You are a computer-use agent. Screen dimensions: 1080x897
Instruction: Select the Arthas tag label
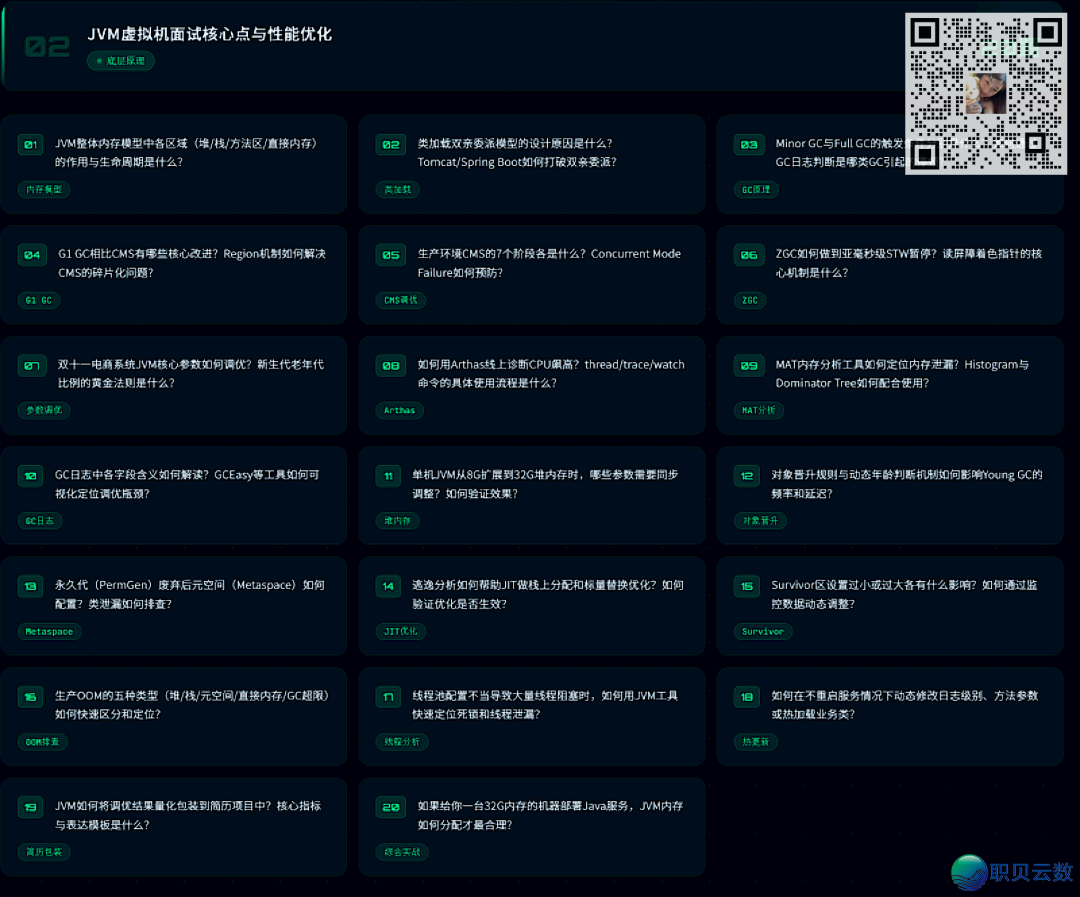coord(399,410)
